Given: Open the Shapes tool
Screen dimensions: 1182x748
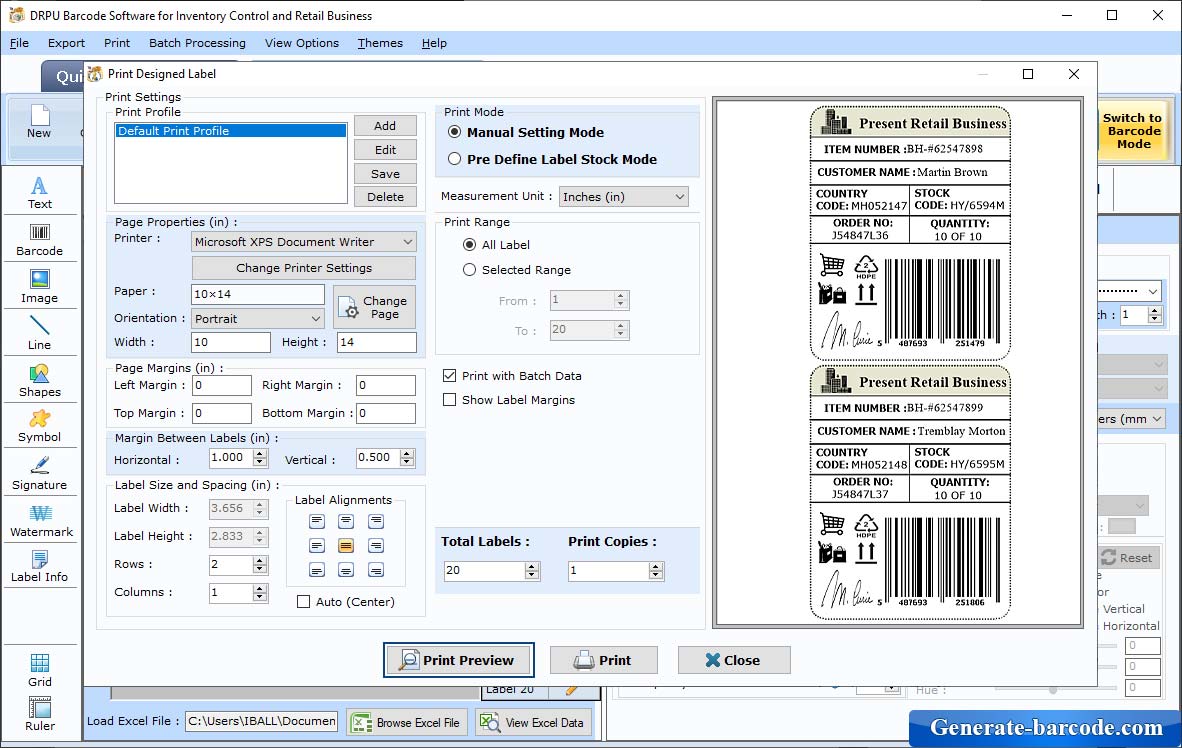Looking at the screenshot, I should (x=40, y=381).
